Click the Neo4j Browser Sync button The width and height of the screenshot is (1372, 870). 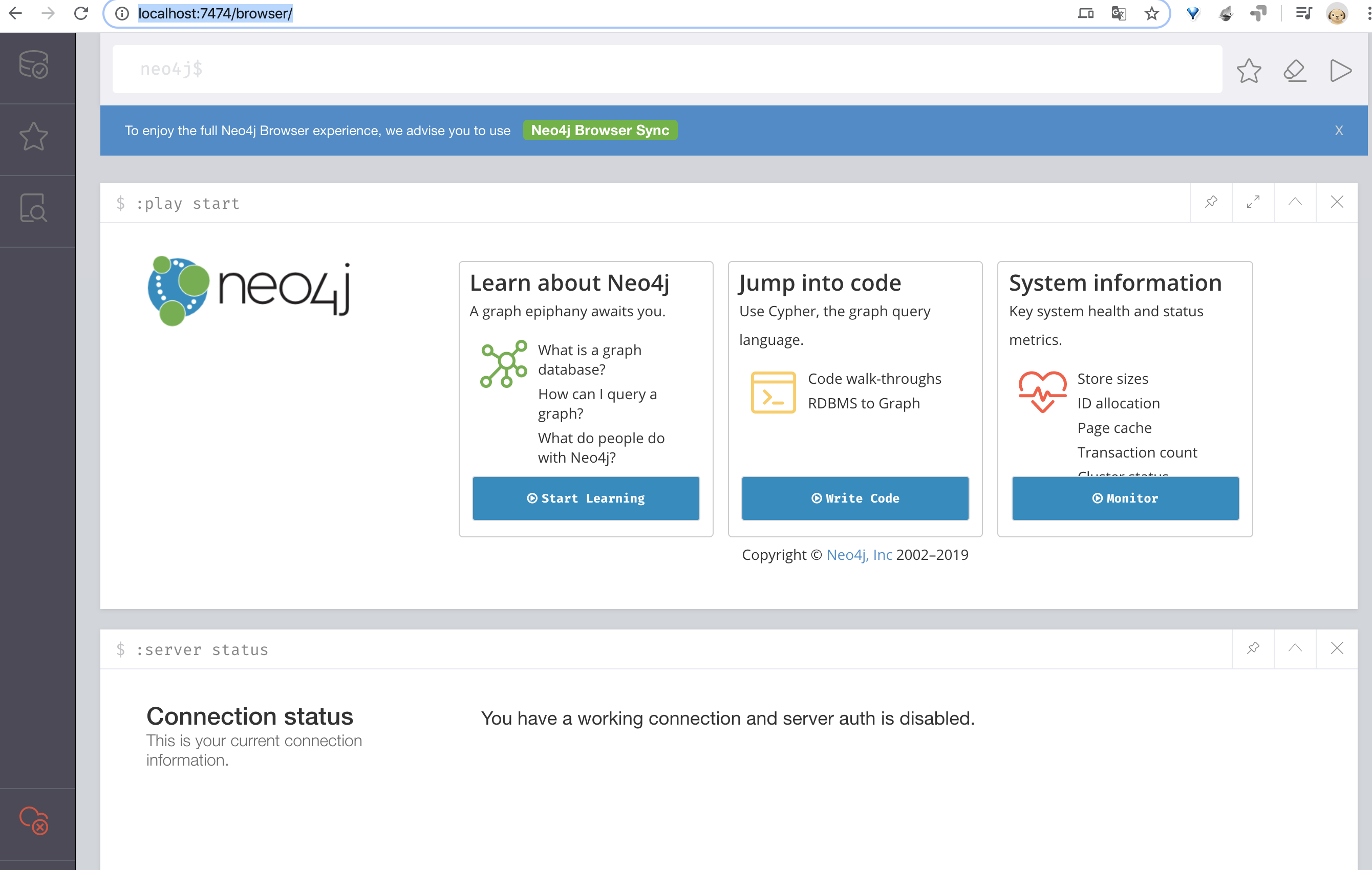(600, 130)
